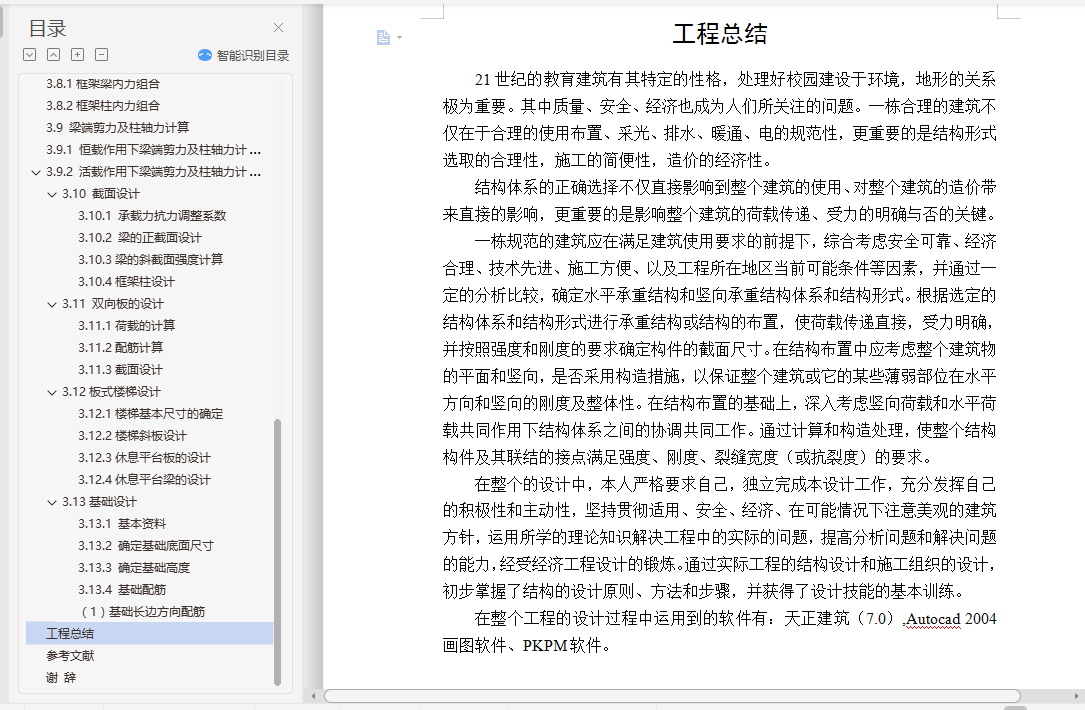Click the collapse-all-levels icon under 目录
Viewport: 1085px width, 710px height.
(x=53, y=55)
